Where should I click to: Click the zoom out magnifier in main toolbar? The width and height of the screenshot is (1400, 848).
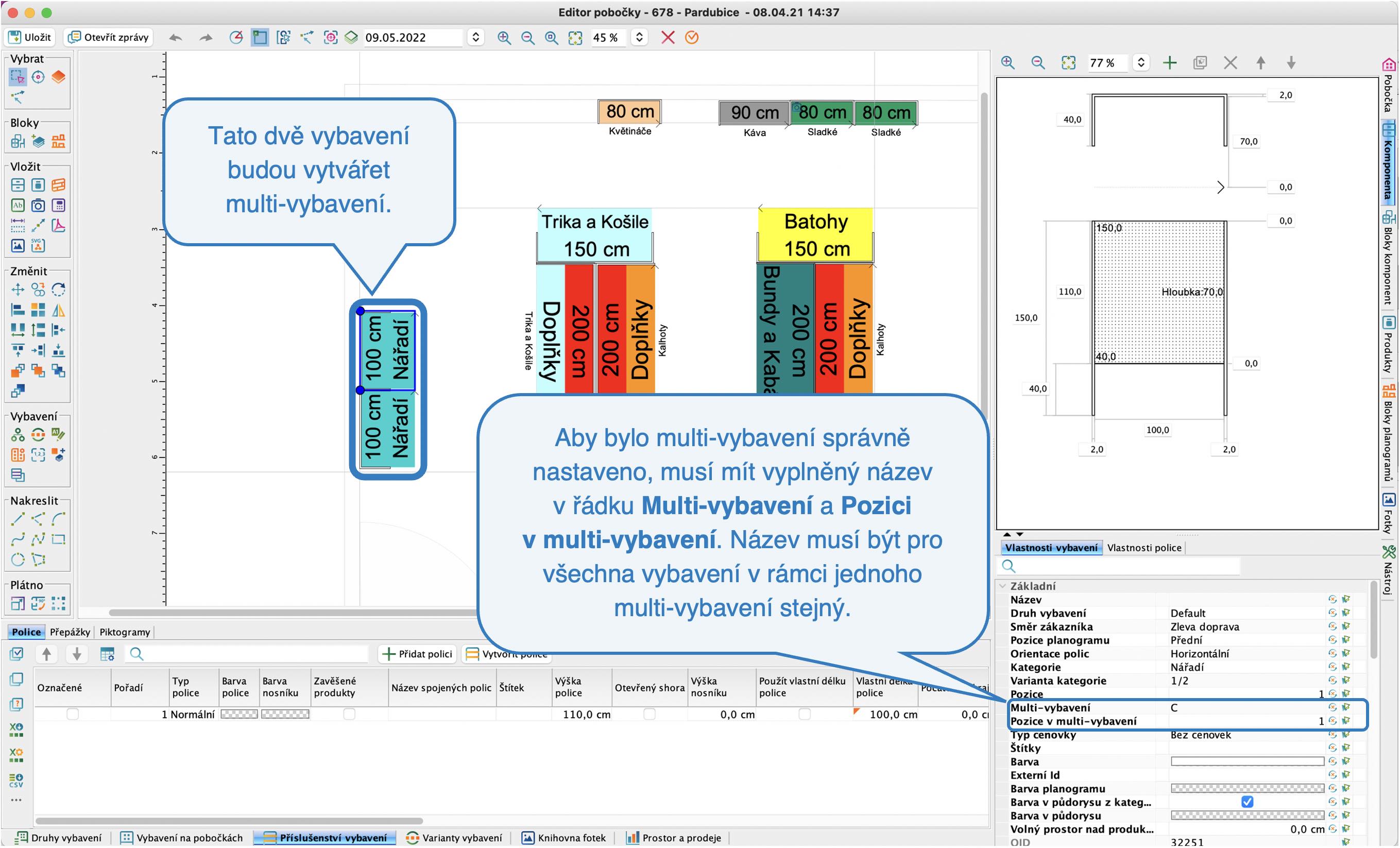(527, 38)
